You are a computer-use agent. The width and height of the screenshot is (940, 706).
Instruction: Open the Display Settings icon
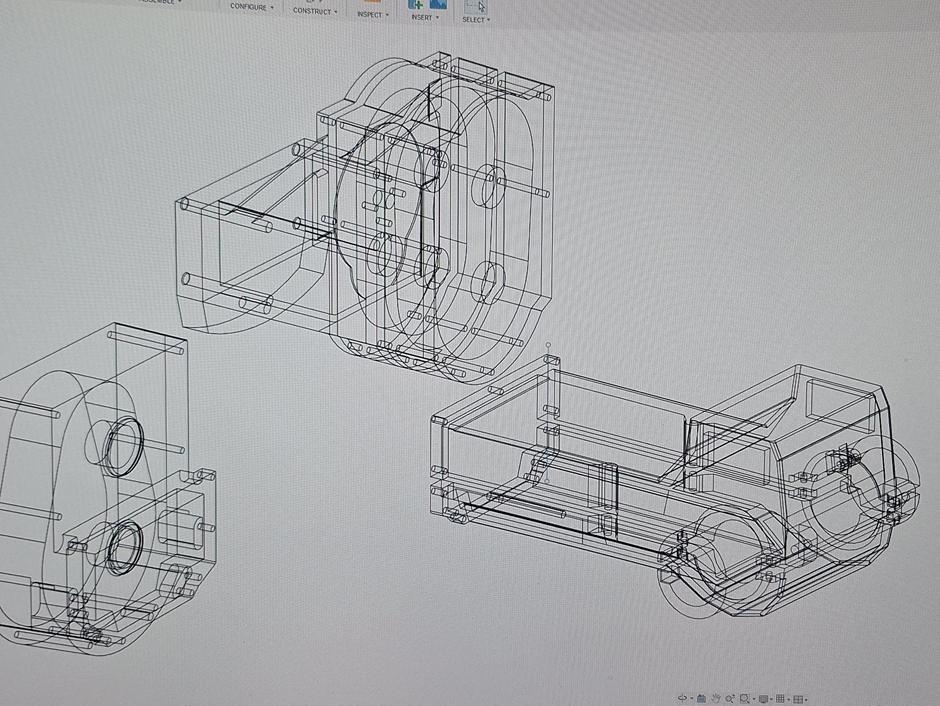[x=764, y=698]
